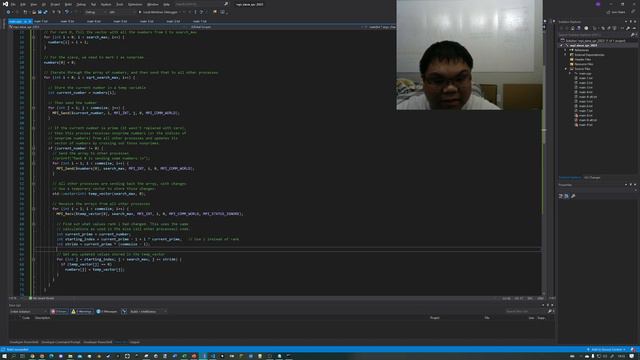
Task: Open the Windows Start menu
Action: click(4, 356)
